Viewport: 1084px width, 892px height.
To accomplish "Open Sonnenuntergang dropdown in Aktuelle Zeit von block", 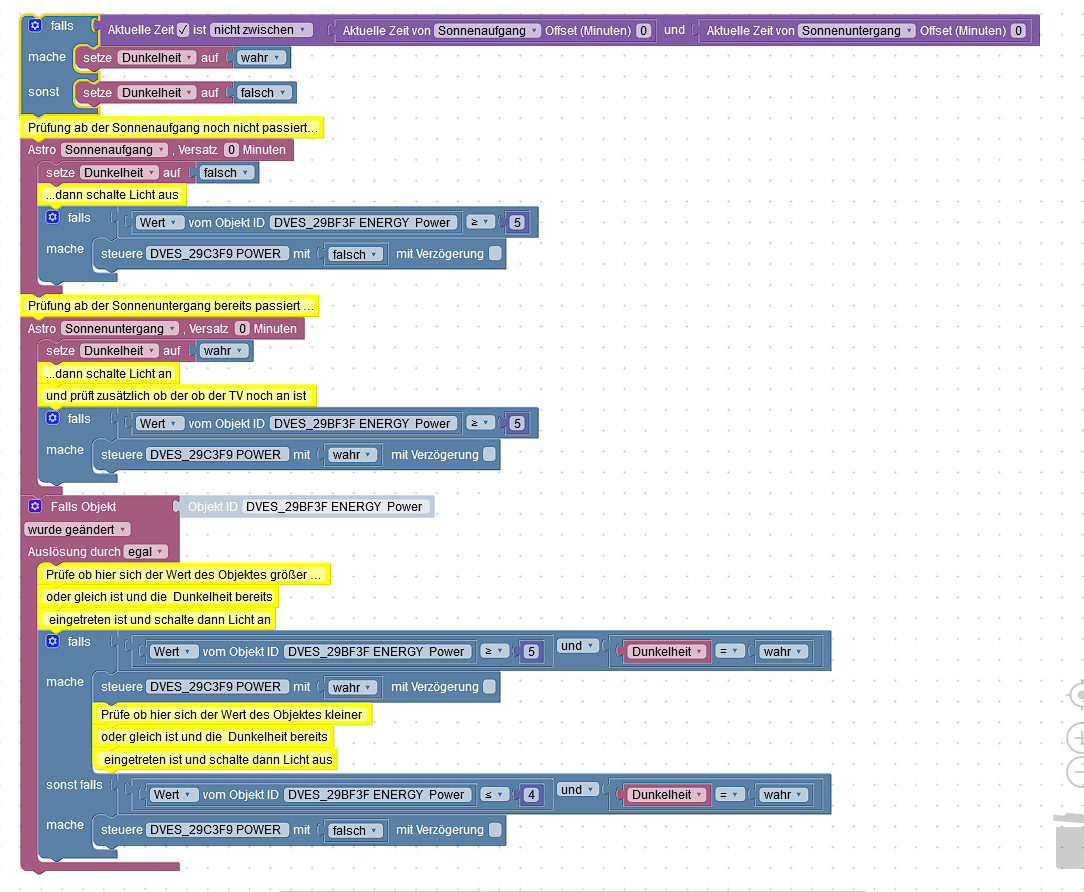I will coord(856,30).
